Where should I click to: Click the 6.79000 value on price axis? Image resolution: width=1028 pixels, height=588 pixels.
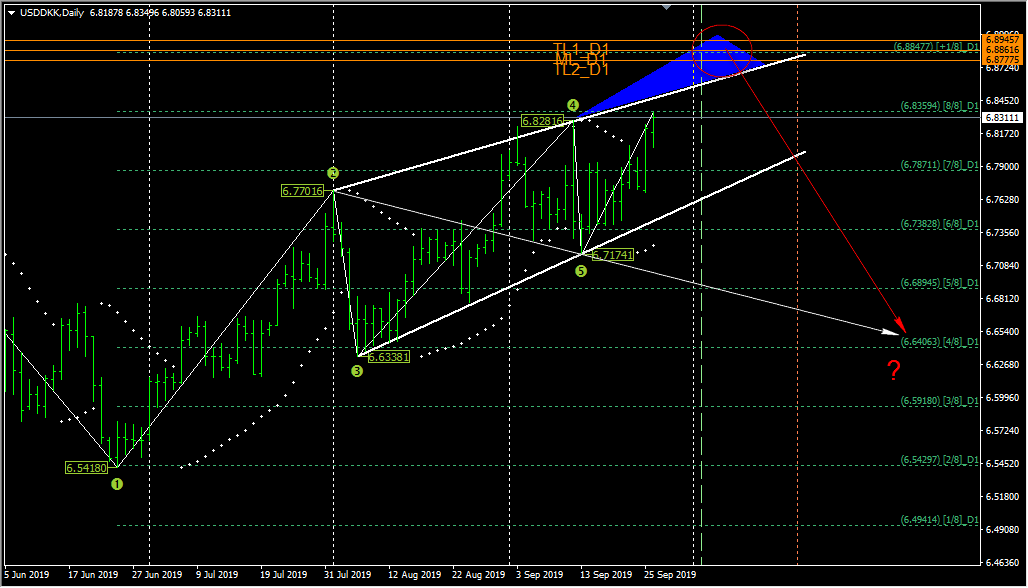click(1002, 167)
